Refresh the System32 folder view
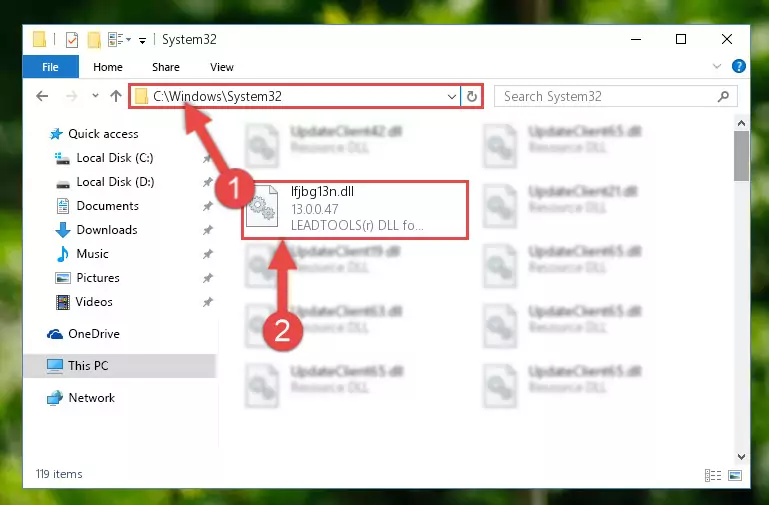The height and width of the screenshot is (505, 769). pyautogui.click(x=472, y=97)
